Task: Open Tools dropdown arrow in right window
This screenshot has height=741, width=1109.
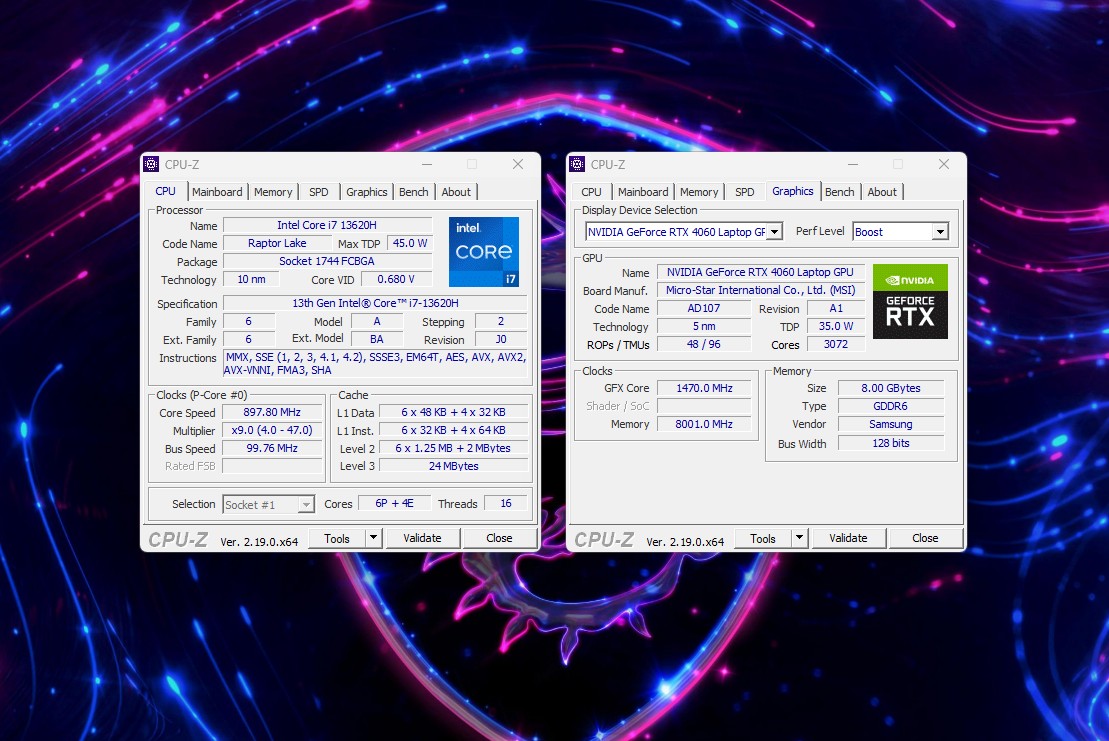Action: point(799,538)
